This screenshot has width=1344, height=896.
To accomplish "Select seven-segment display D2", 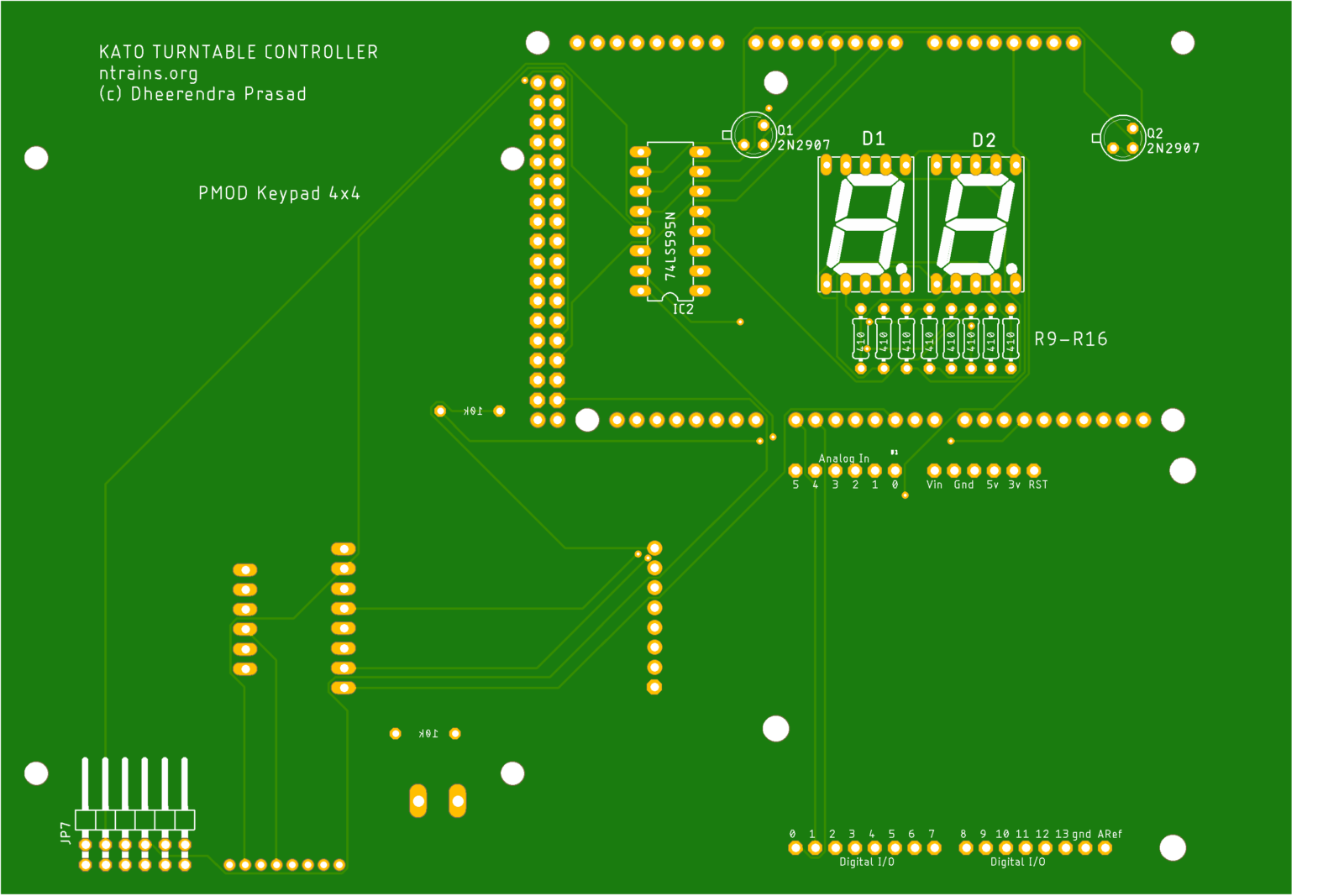I will (974, 223).
